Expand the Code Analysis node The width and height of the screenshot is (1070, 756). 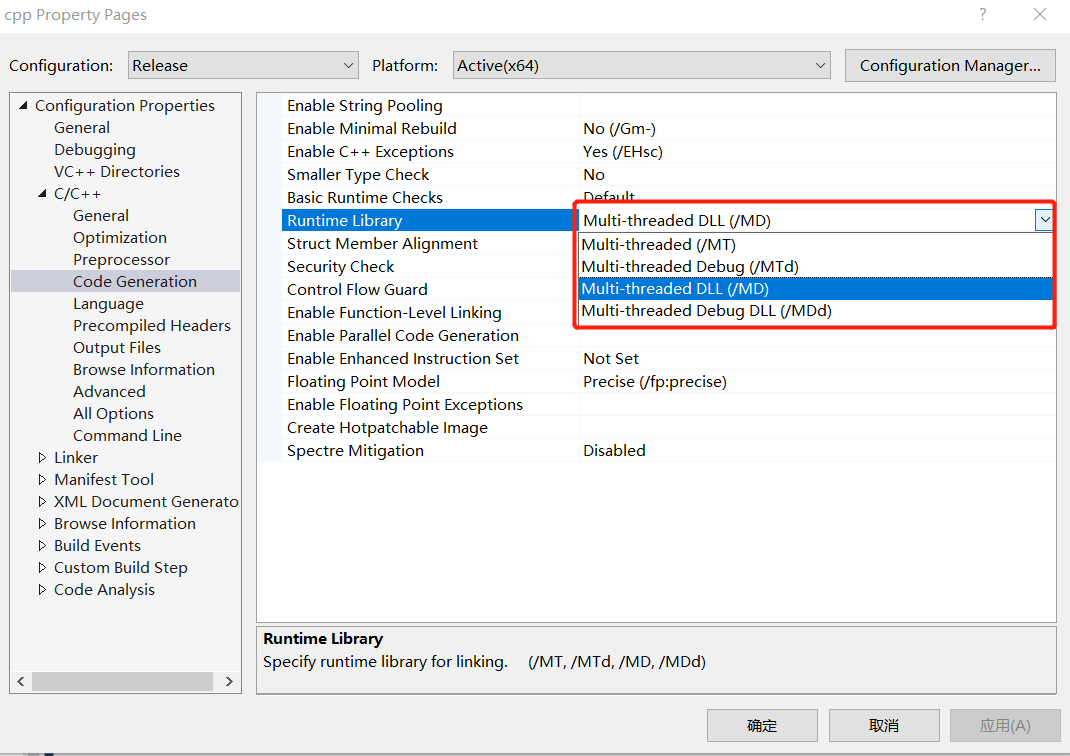point(42,590)
